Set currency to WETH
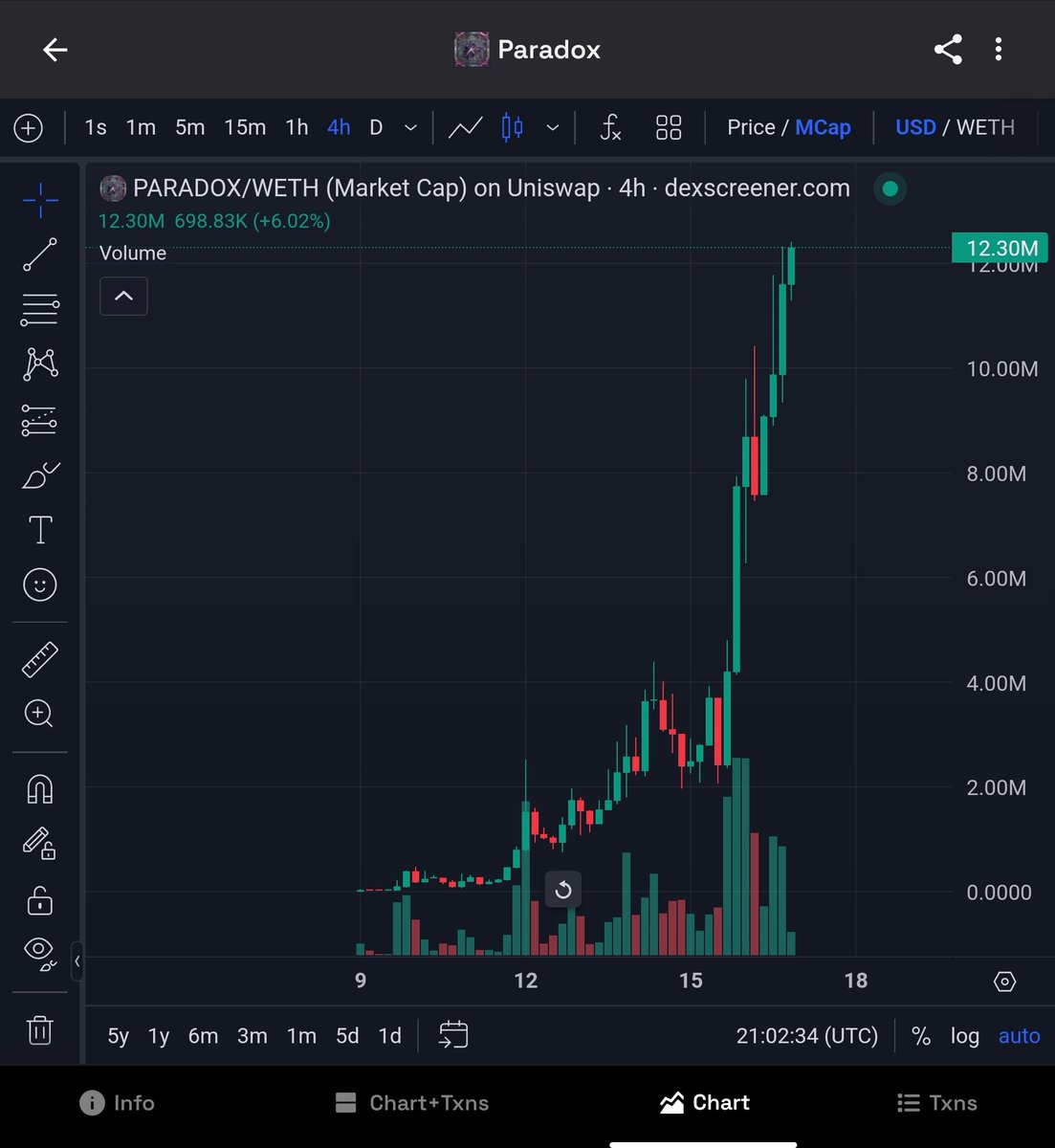 coord(985,127)
